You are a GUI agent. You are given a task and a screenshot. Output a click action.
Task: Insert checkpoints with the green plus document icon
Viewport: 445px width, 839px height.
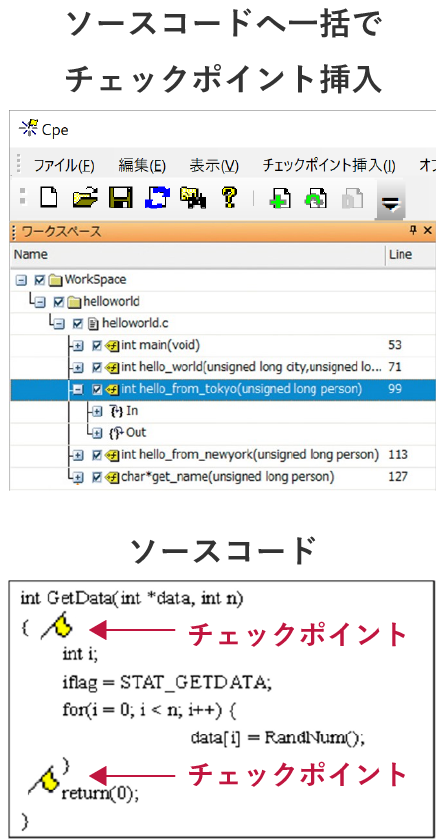click(280, 199)
